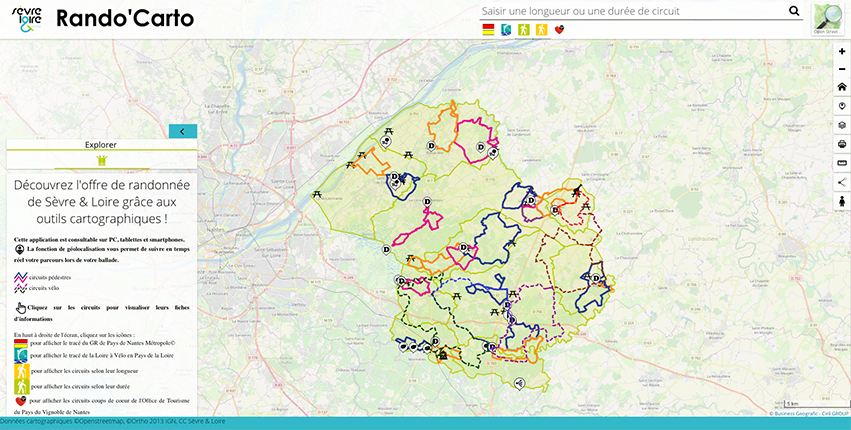Select the ruler measurement tool
The height and width of the screenshot is (430, 851).
pos(841,163)
